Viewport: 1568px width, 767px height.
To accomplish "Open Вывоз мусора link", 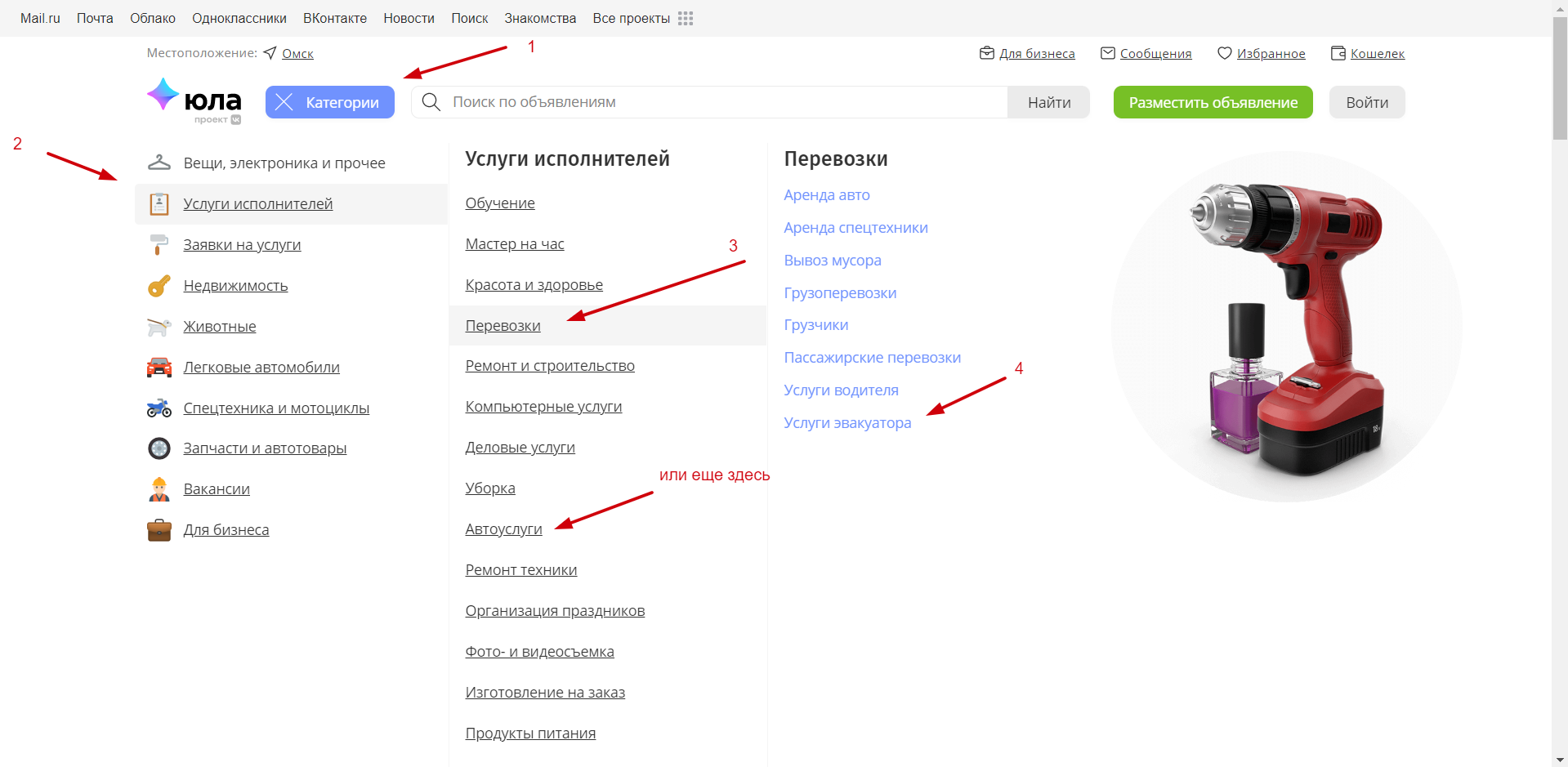I will pyautogui.click(x=833, y=261).
